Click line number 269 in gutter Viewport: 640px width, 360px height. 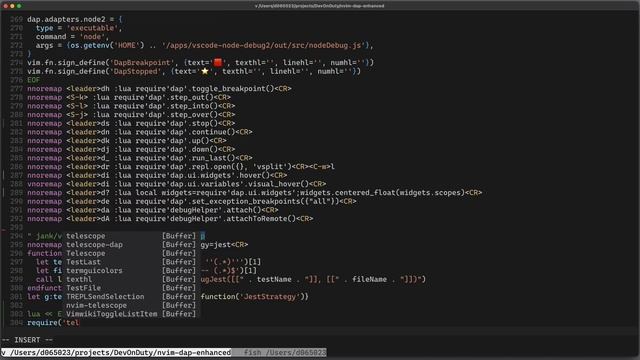16,19
